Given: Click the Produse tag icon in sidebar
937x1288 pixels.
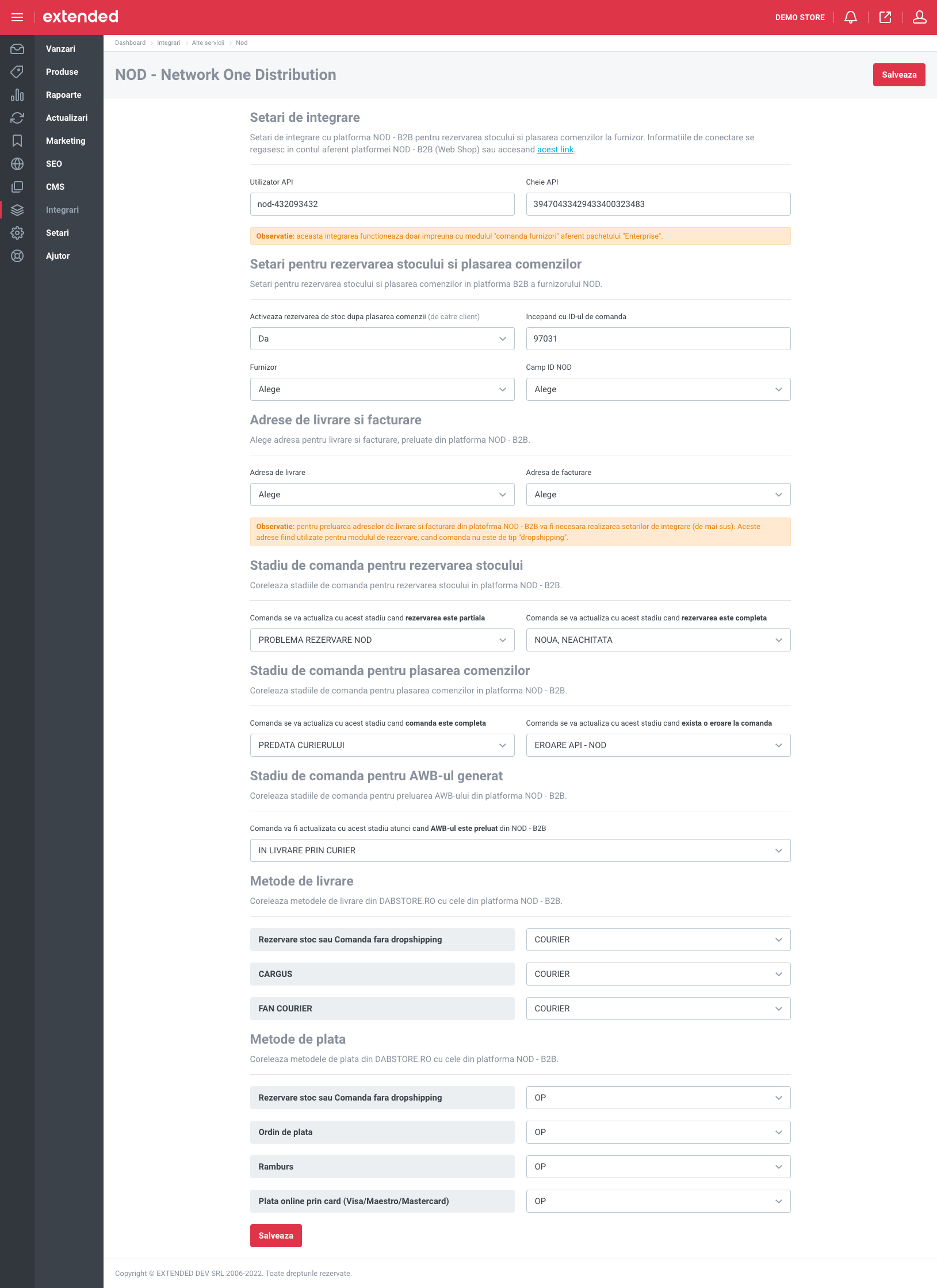Looking at the screenshot, I should (17, 72).
